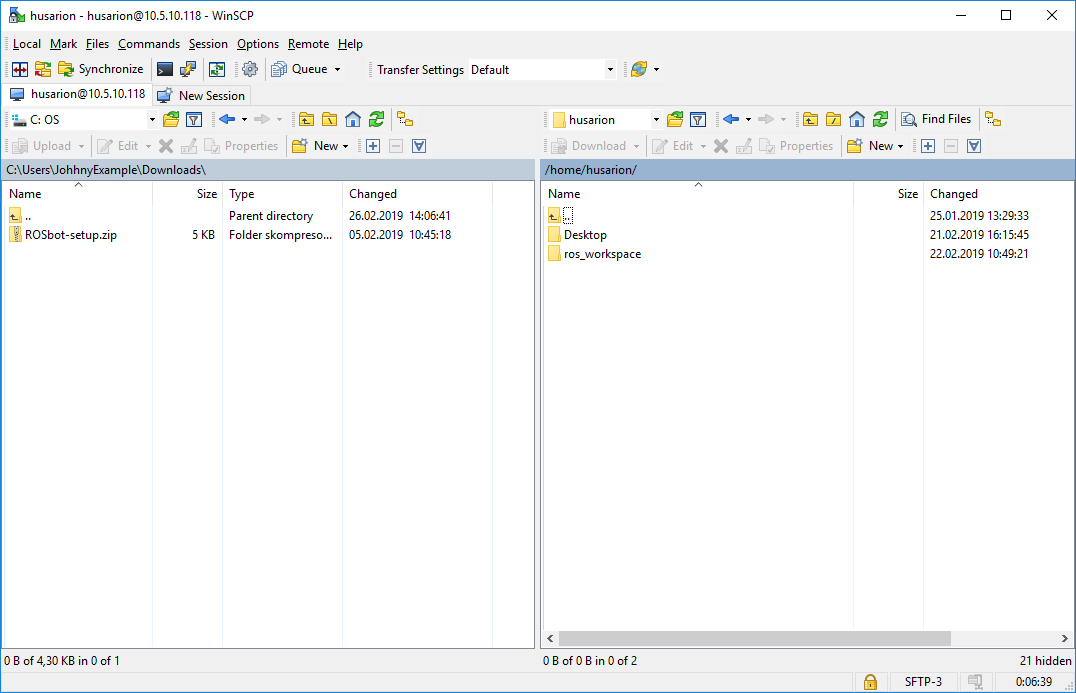This screenshot has width=1076, height=693.
Task: Go to remote root directory icon
Action: coord(833,119)
